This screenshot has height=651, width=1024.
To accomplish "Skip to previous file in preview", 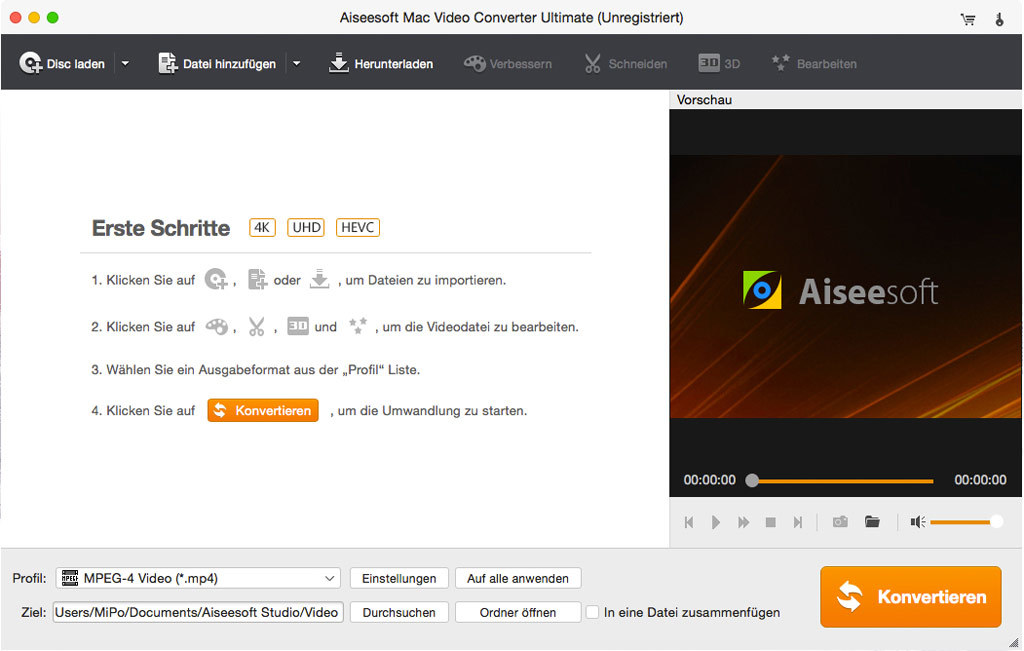I will (x=689, y=522).
